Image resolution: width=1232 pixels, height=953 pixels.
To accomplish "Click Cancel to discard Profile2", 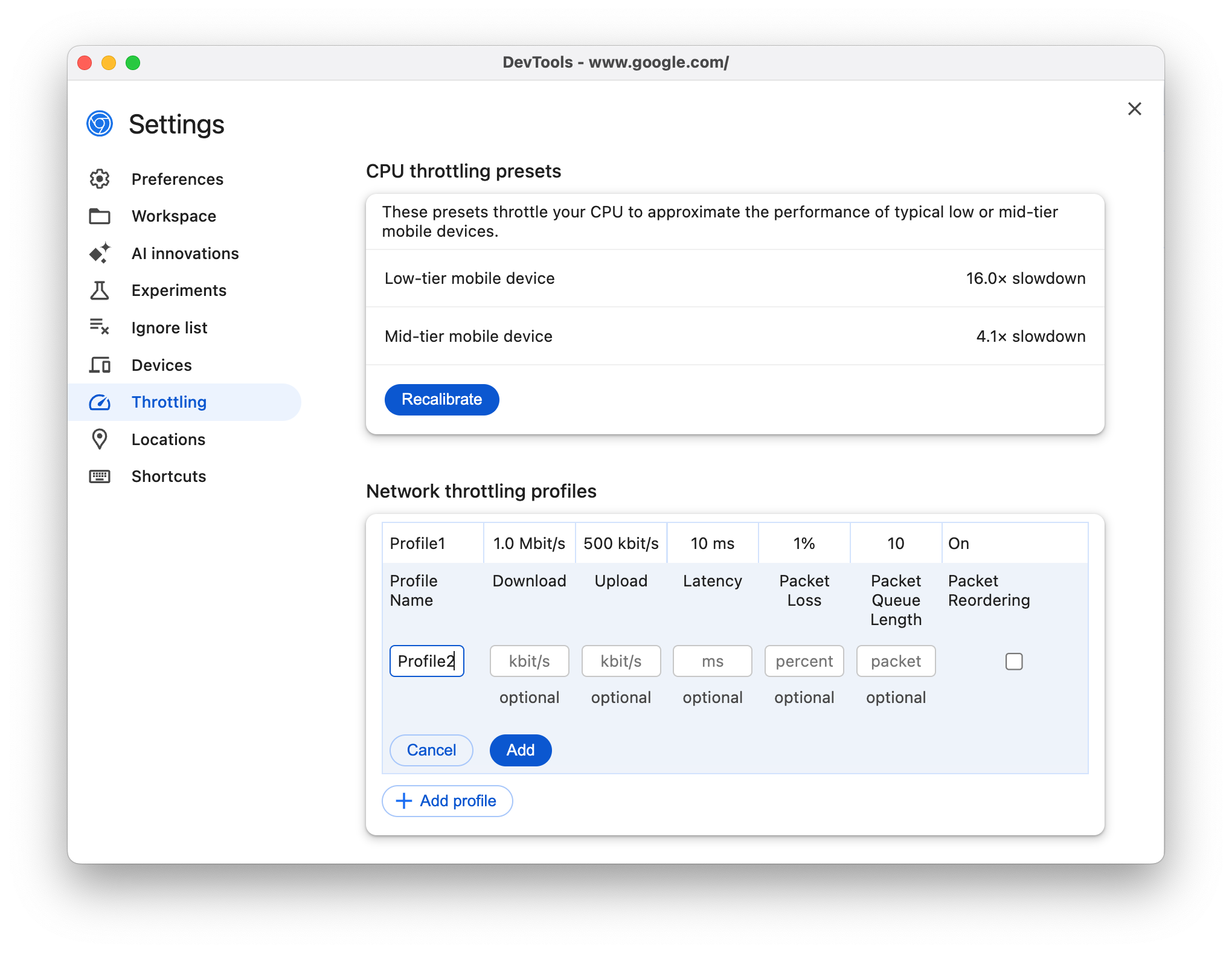I will point(431,749).
